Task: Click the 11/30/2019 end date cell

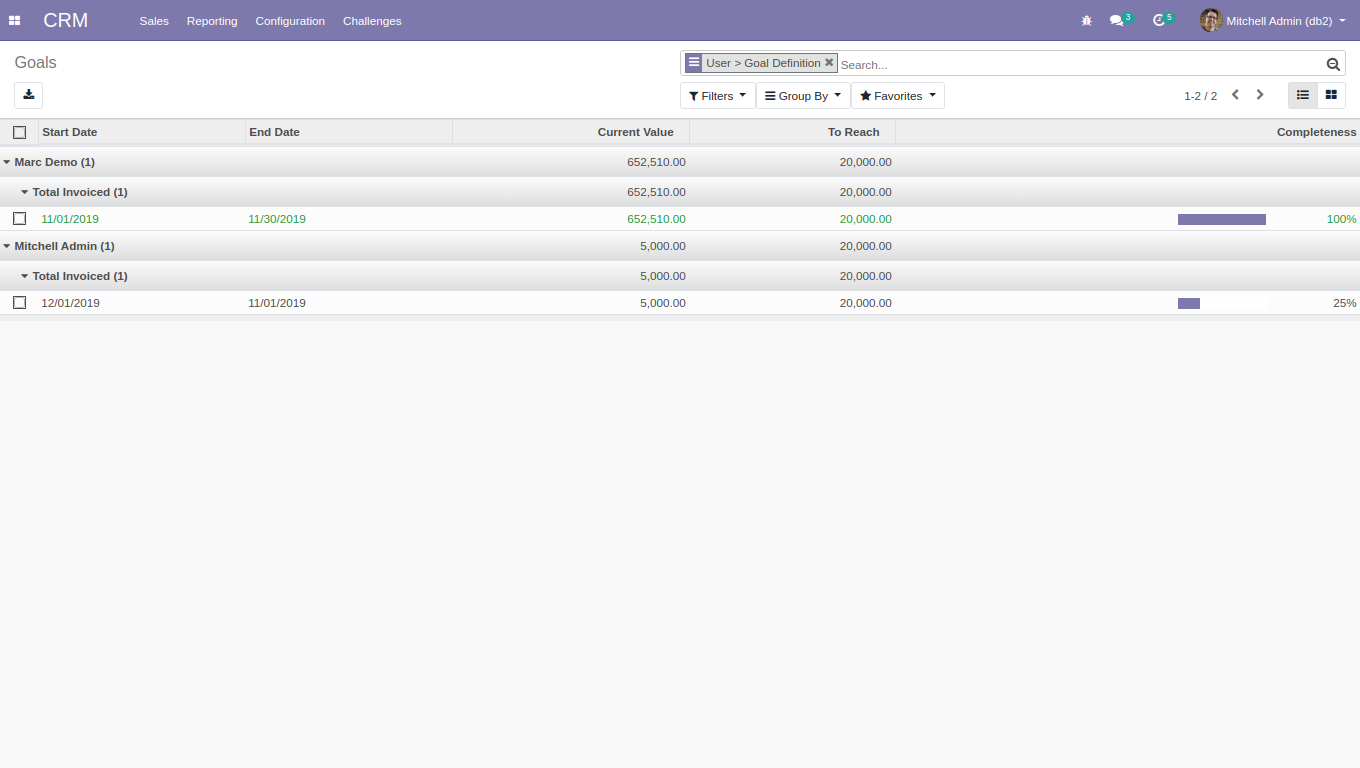Action: coord(277,219)
